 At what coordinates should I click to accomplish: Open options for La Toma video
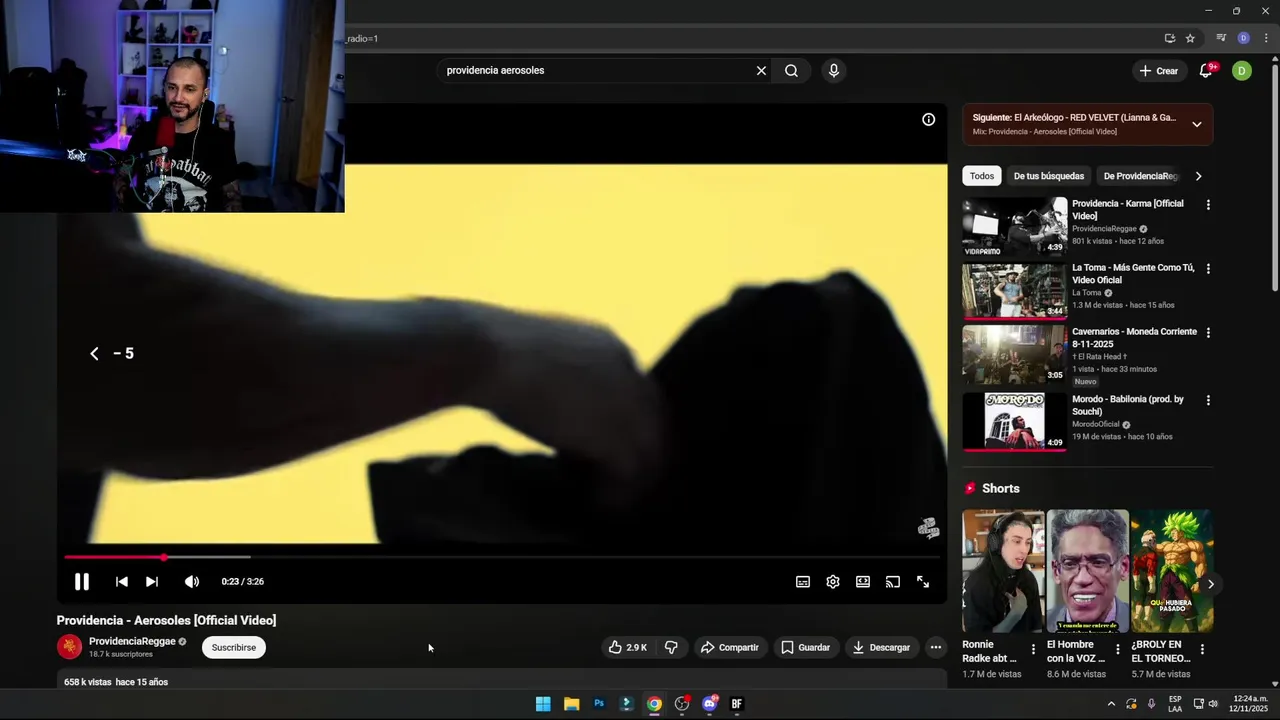[1208, 269]
